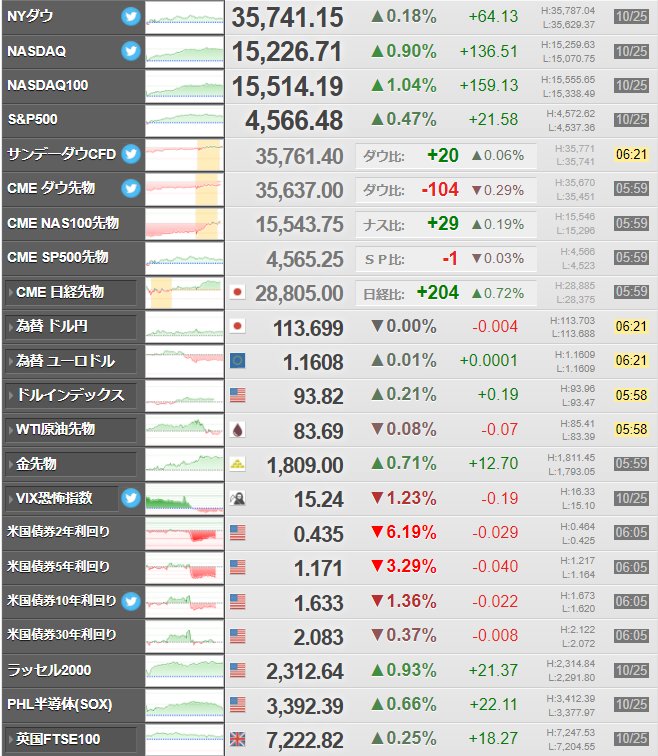This screenshot has width=658, height=756.
Task: Click the ▼6.19% change value
Action: [x=404, y=532]
